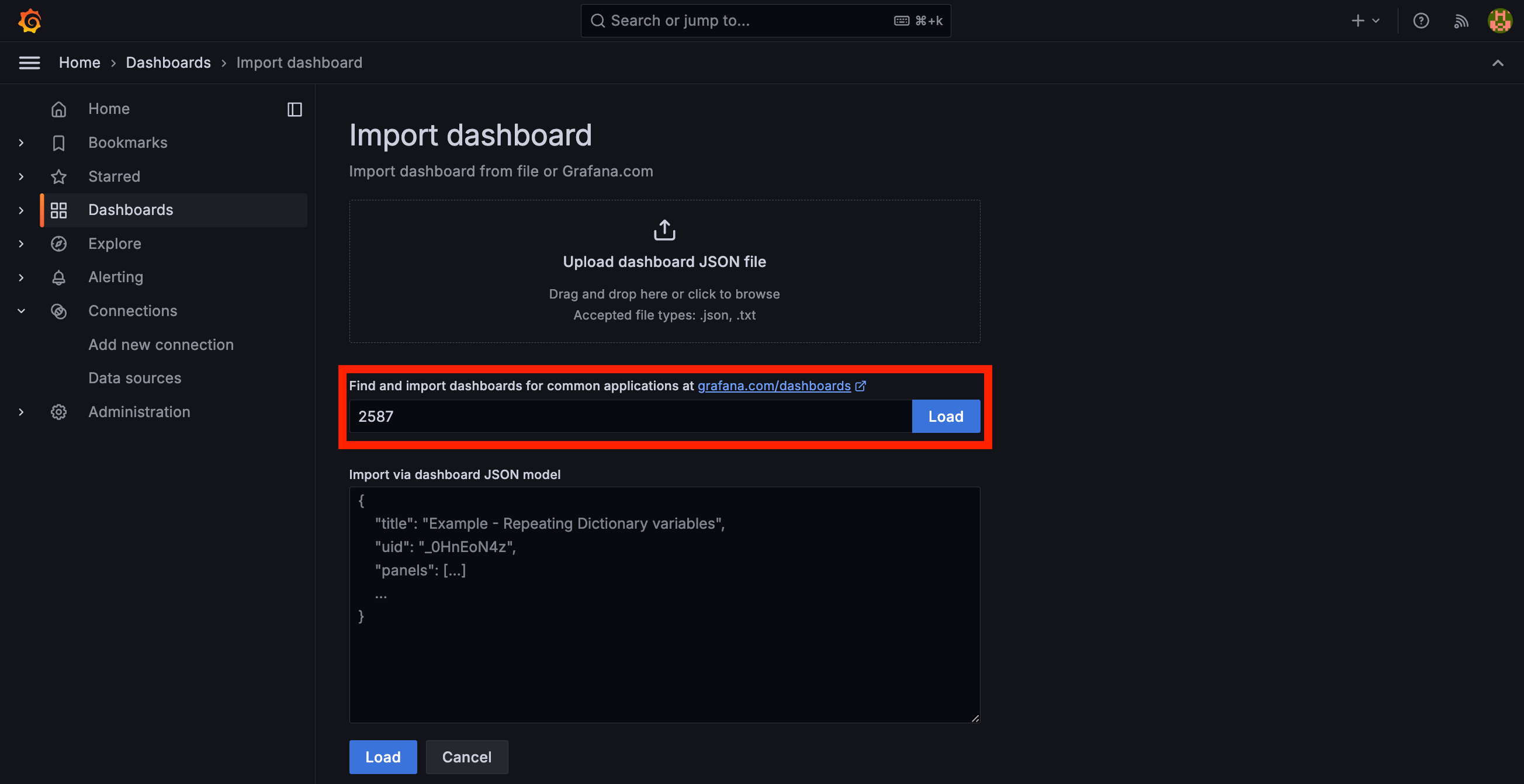This screenshot has width=1524, height=784.
Task: Open the help question mark icon
Action: pyautogui.click(x=1421, y=20)
